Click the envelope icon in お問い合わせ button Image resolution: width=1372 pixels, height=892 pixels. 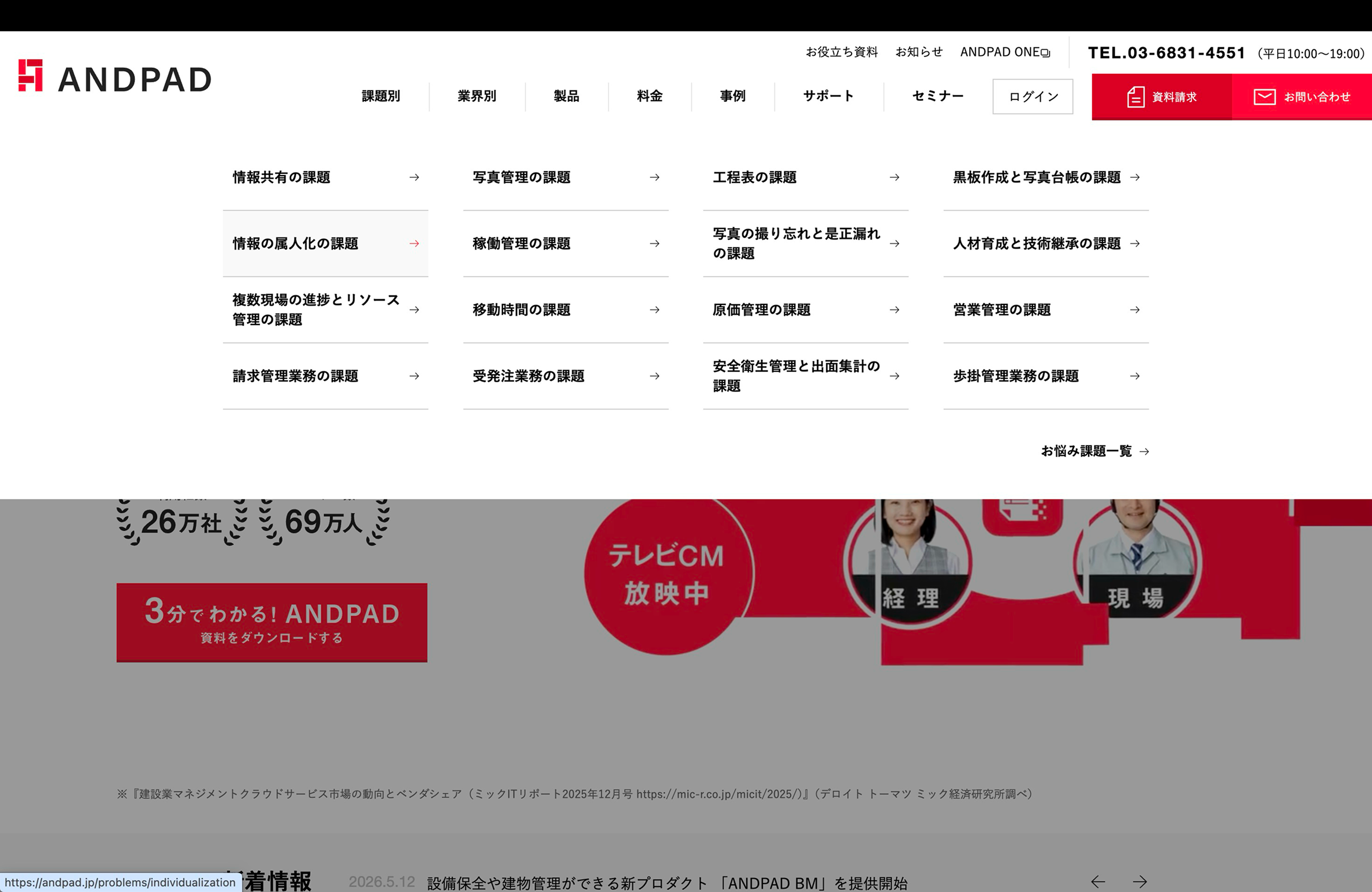tap(1264, 96)
